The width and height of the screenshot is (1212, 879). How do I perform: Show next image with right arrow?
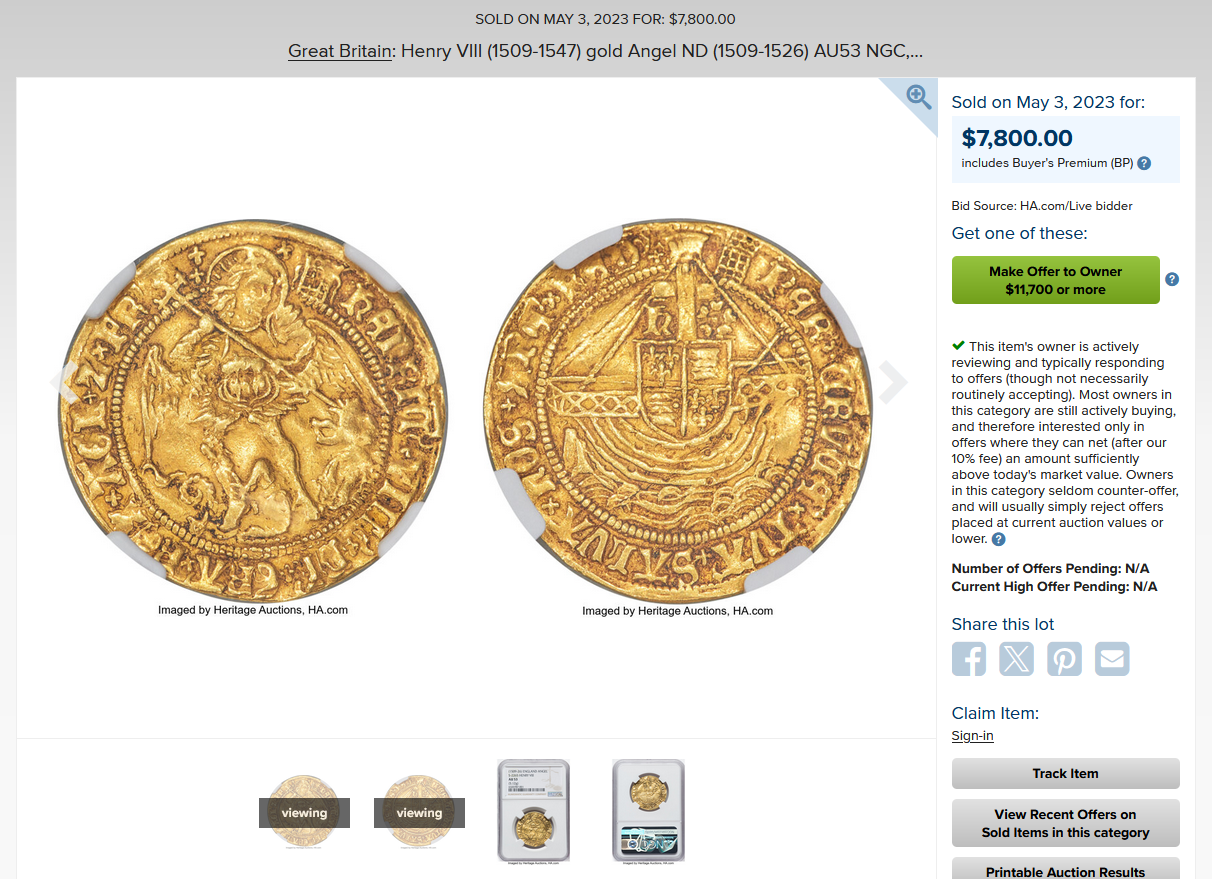pyautogui.click(x=893, y=382)
